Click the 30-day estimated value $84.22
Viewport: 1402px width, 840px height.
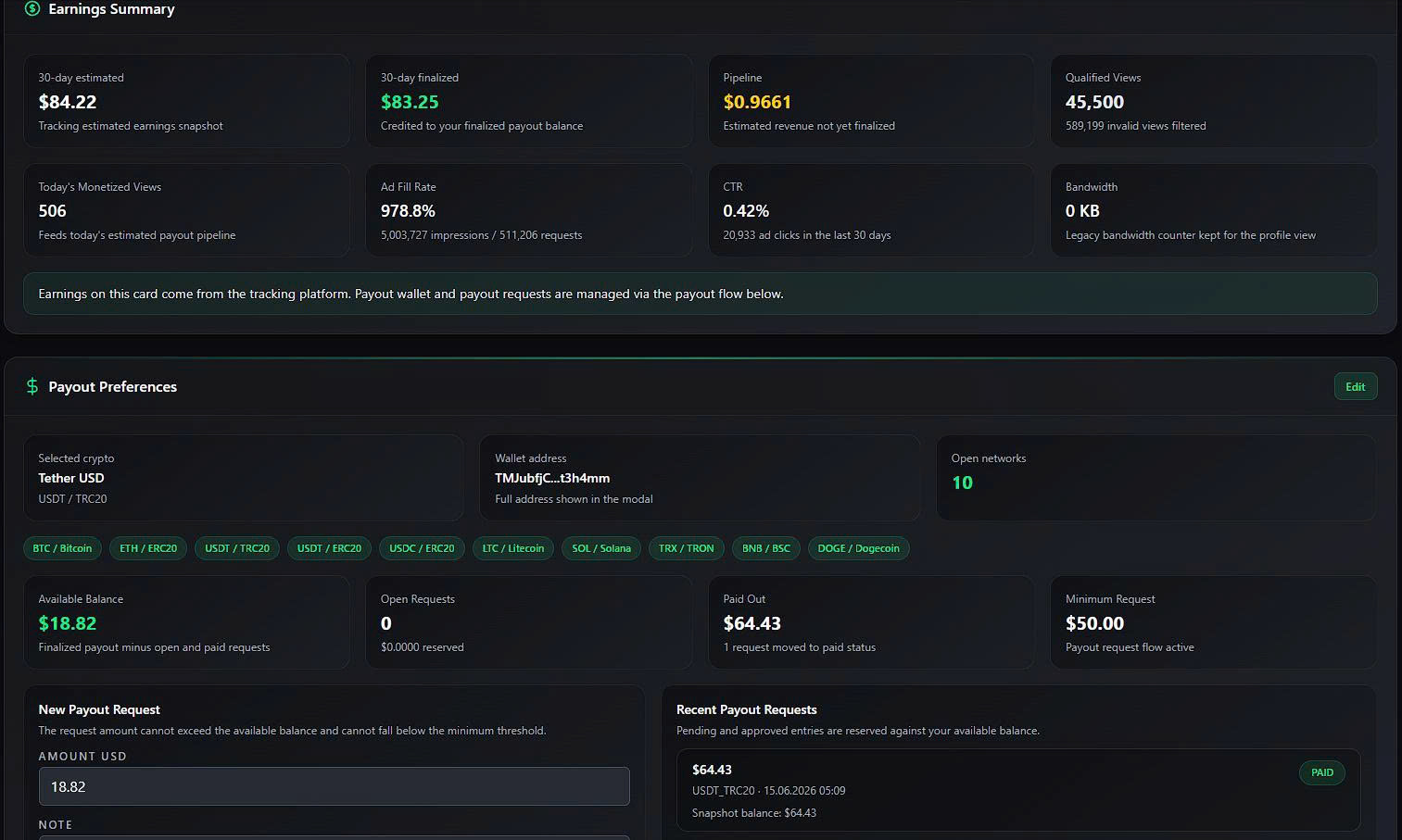tap(68, 102)
